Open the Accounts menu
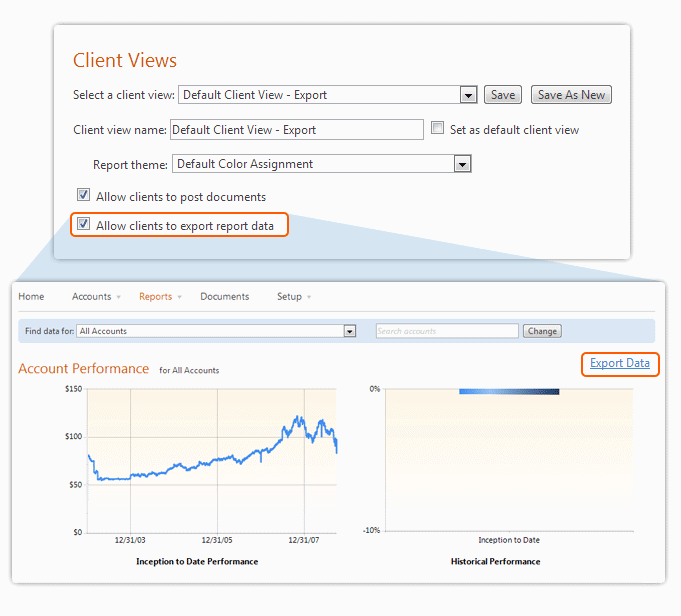The image size is (681, 616). [x=95, y=297]
